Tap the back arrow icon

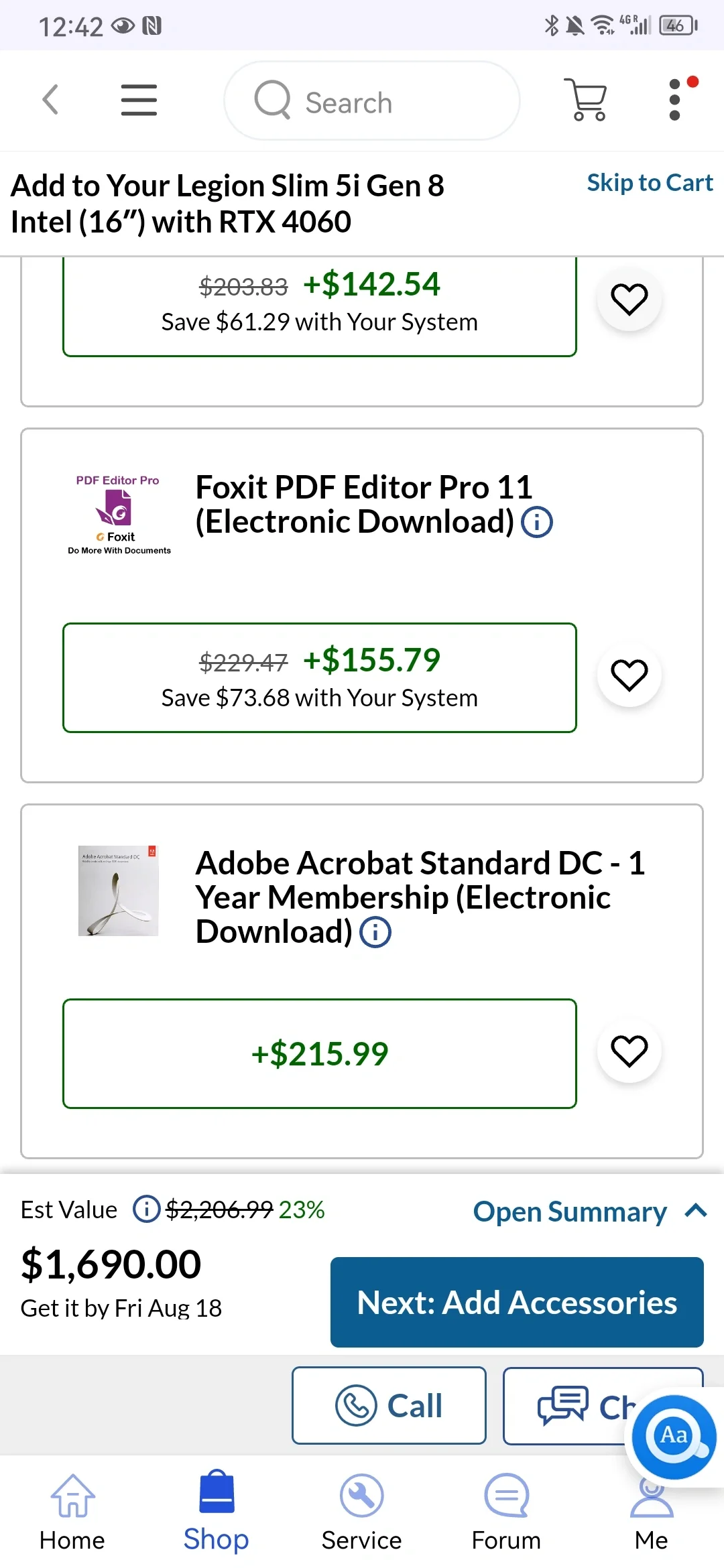coord(50,101)
